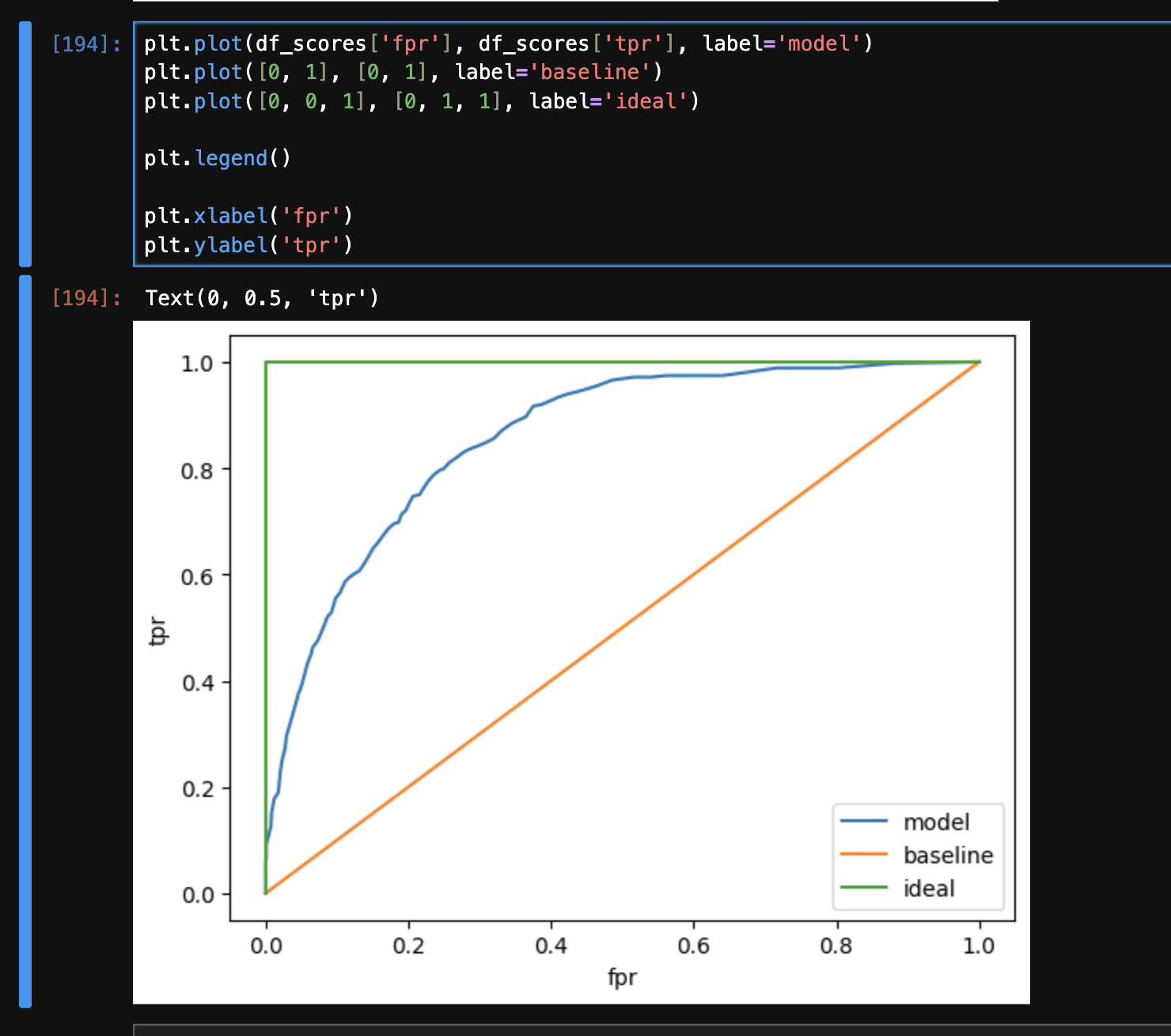Click the 'baseline' text in the plot legend
This screenshot has height=1036, width=1171.
click(948, 856)
